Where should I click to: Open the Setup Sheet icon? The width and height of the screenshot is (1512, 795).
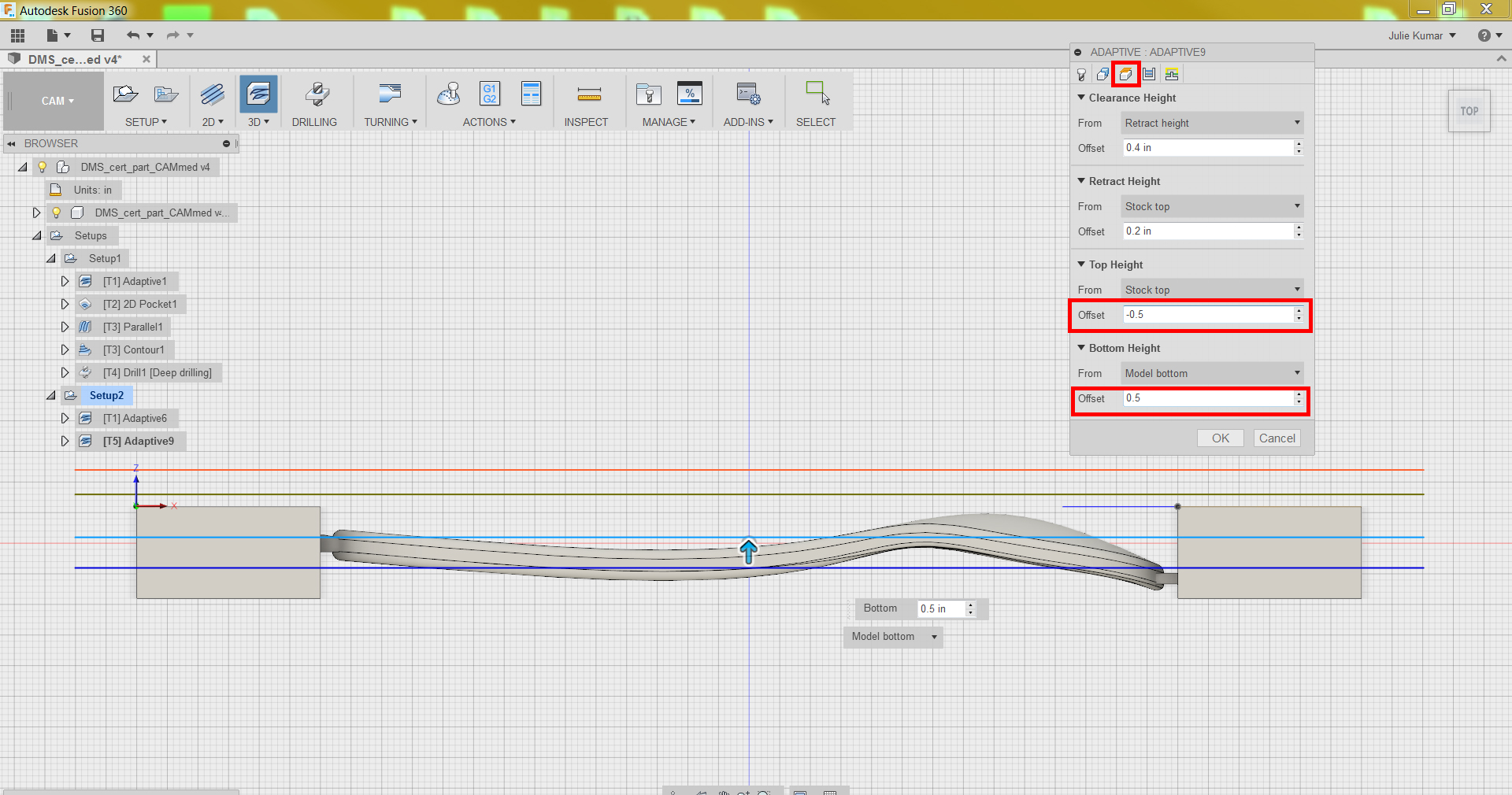[532, 94]
